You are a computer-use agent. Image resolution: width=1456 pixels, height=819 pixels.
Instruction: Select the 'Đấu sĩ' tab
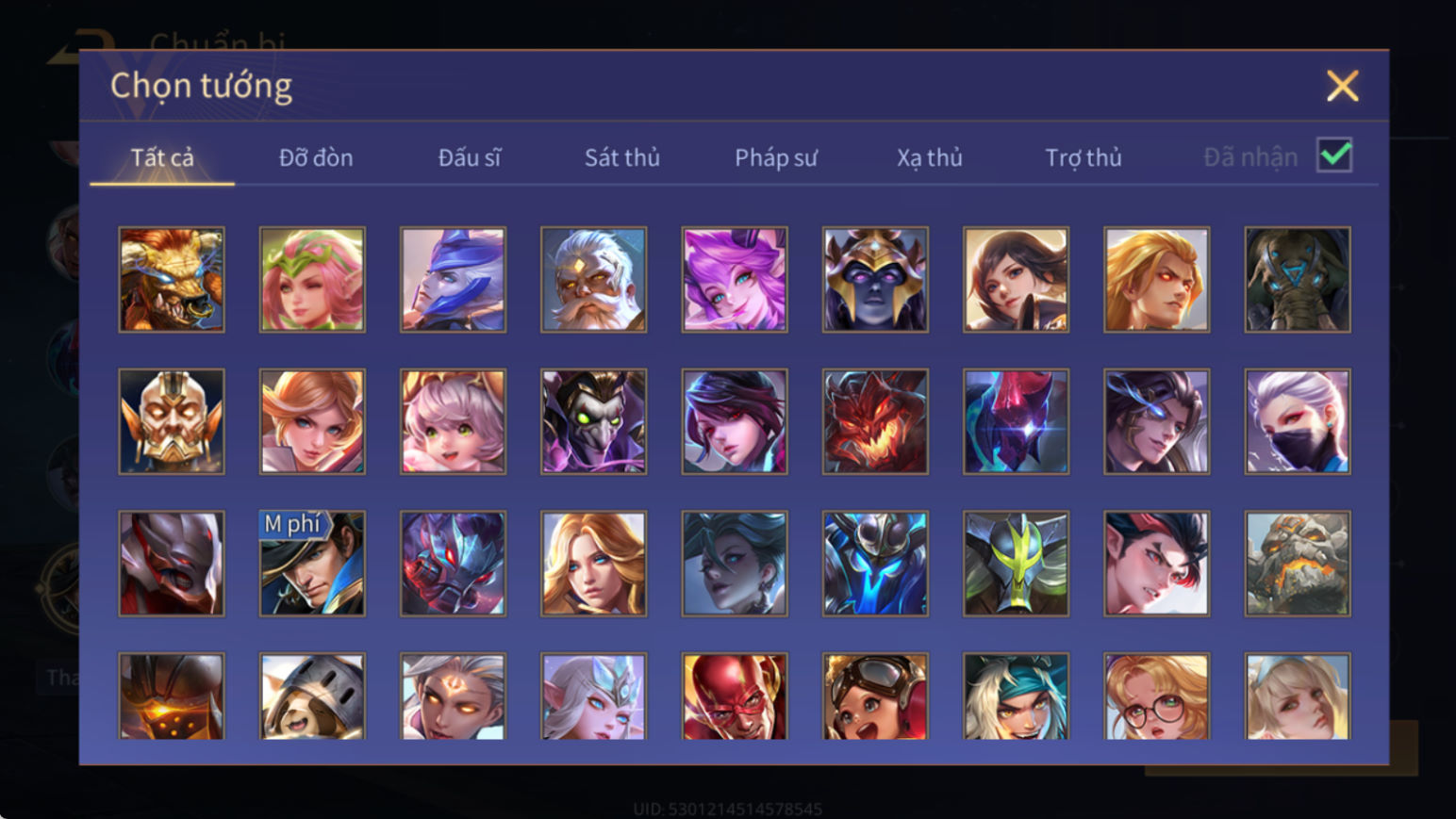[470, 157]
